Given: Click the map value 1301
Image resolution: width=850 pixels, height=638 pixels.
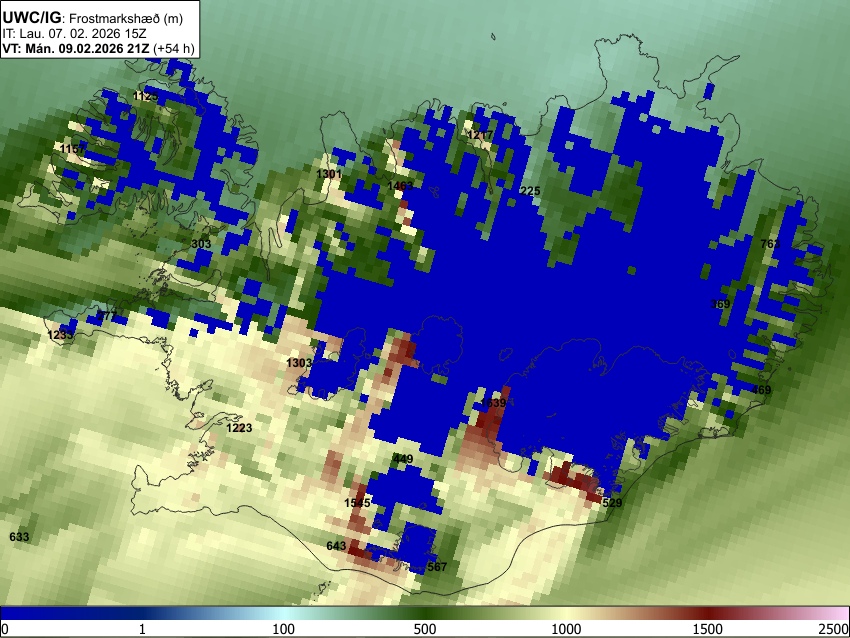Looking at the screenshot, I should pos(329,174).
